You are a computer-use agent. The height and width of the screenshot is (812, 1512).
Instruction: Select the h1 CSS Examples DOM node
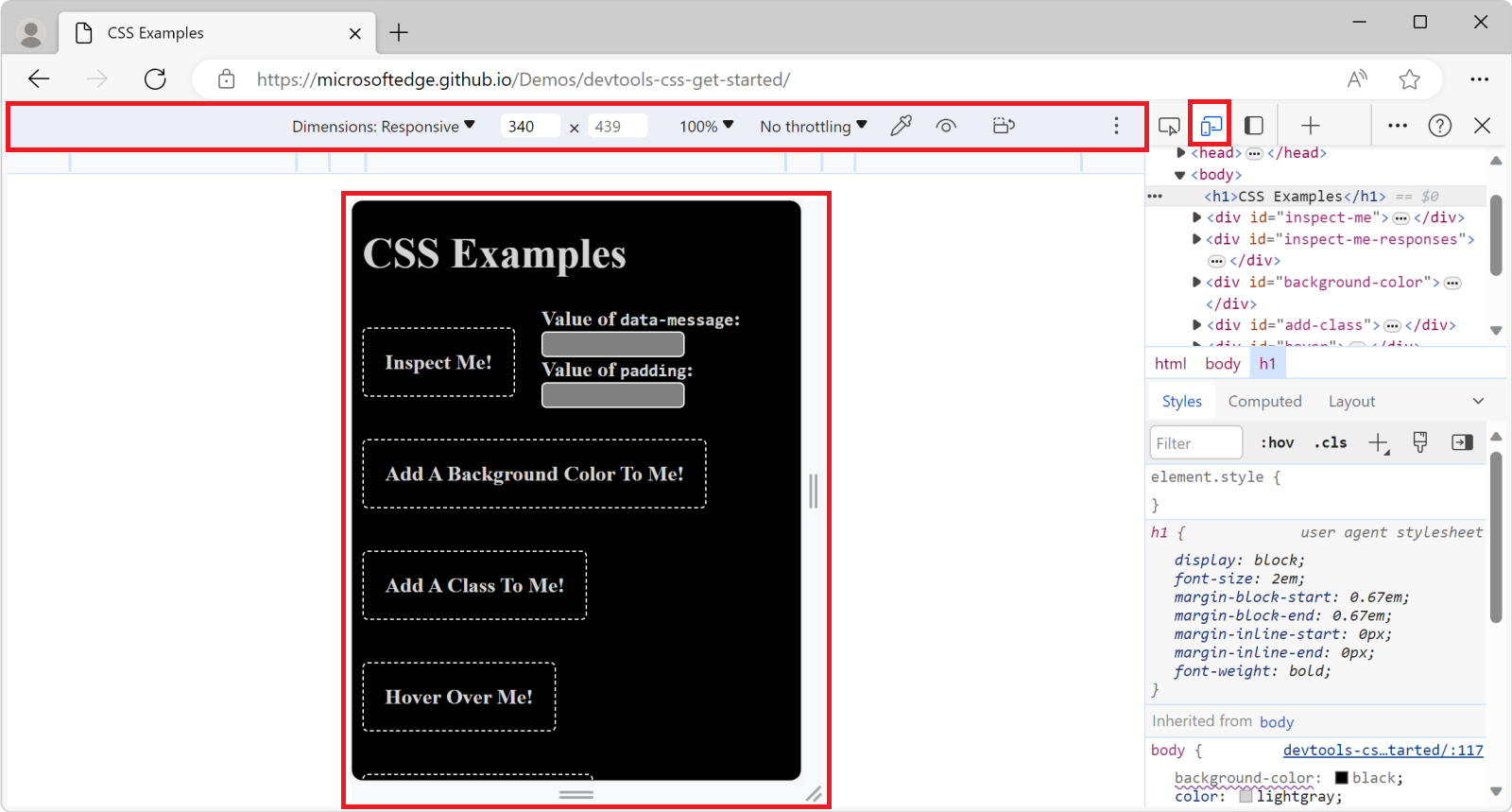click(1295, 197)
